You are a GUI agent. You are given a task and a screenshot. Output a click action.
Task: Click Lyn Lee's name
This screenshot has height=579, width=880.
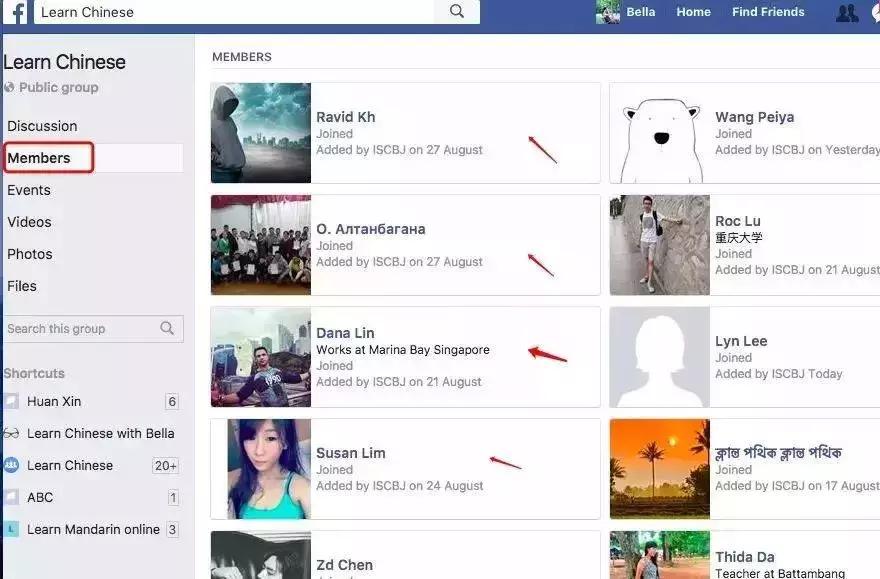(x=741, y=341)
